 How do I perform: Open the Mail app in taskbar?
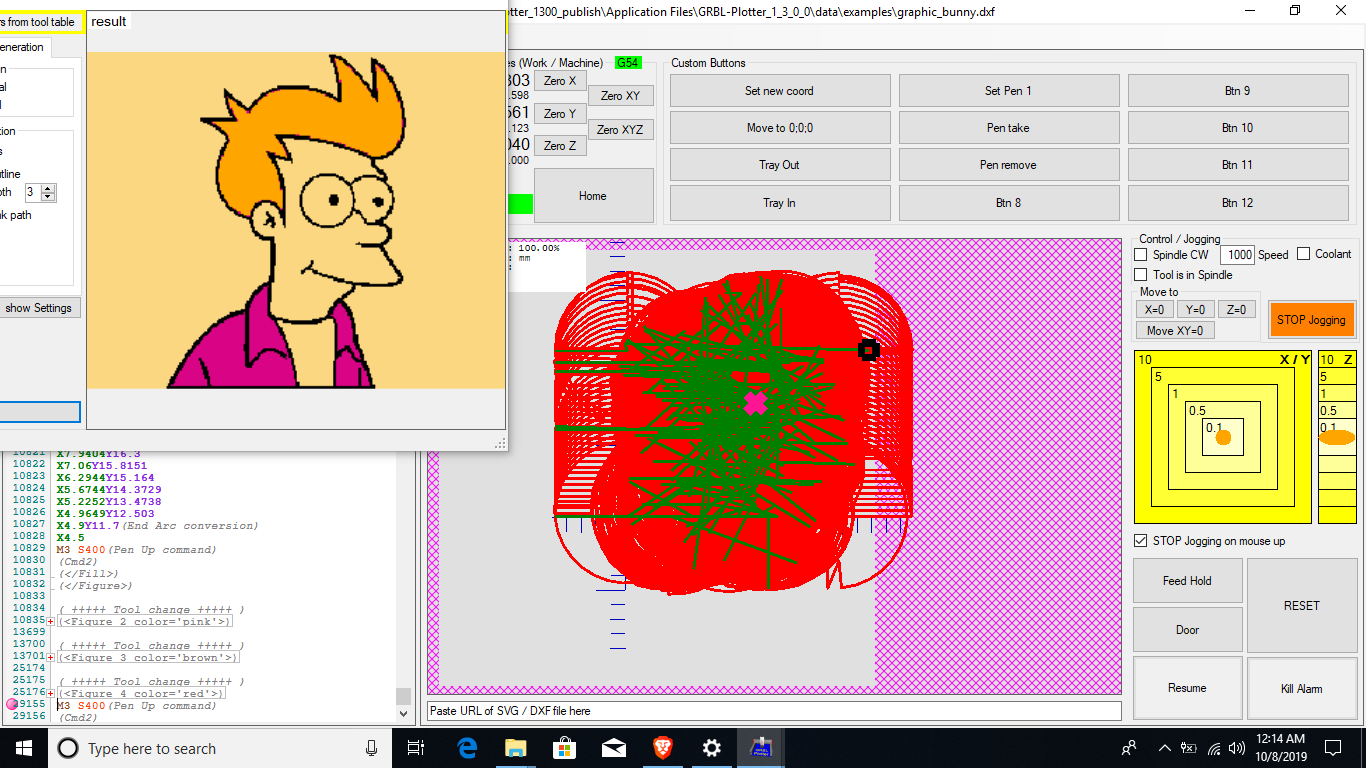pos(614,748)
